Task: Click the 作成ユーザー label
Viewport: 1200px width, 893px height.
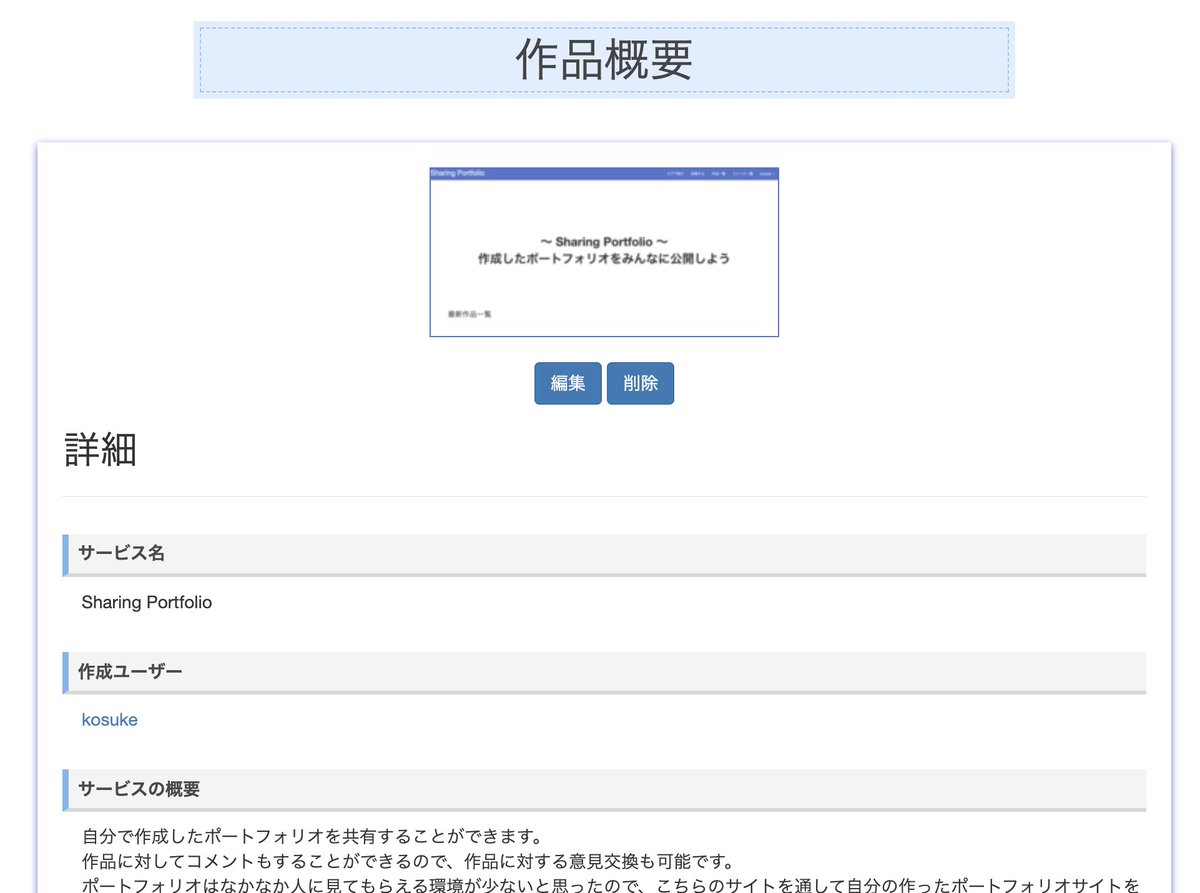Action: (130, 671)
